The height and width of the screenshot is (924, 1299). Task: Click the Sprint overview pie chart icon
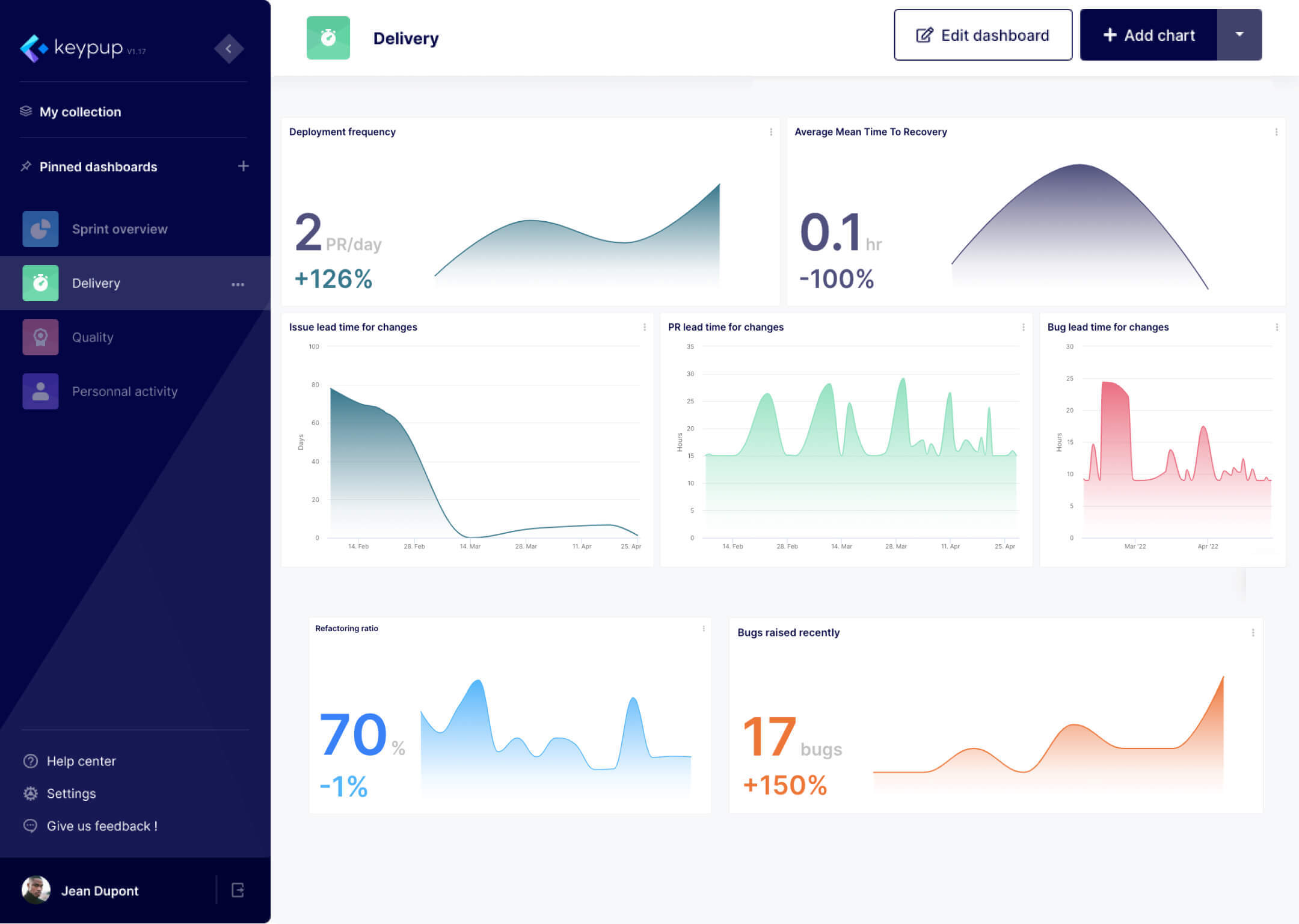click(x=40, y=229)
